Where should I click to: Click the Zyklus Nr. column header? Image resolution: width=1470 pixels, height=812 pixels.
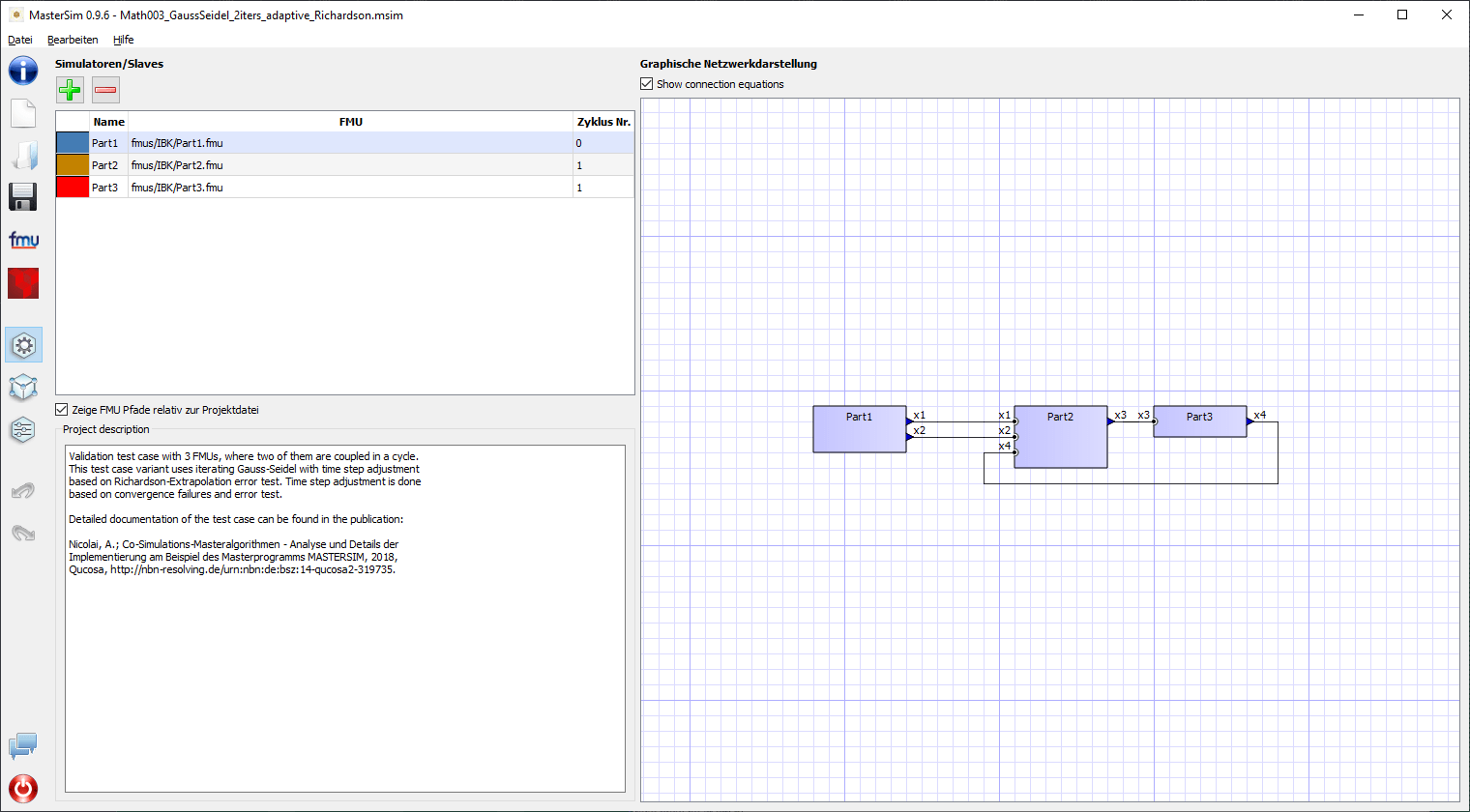[603, 122]
